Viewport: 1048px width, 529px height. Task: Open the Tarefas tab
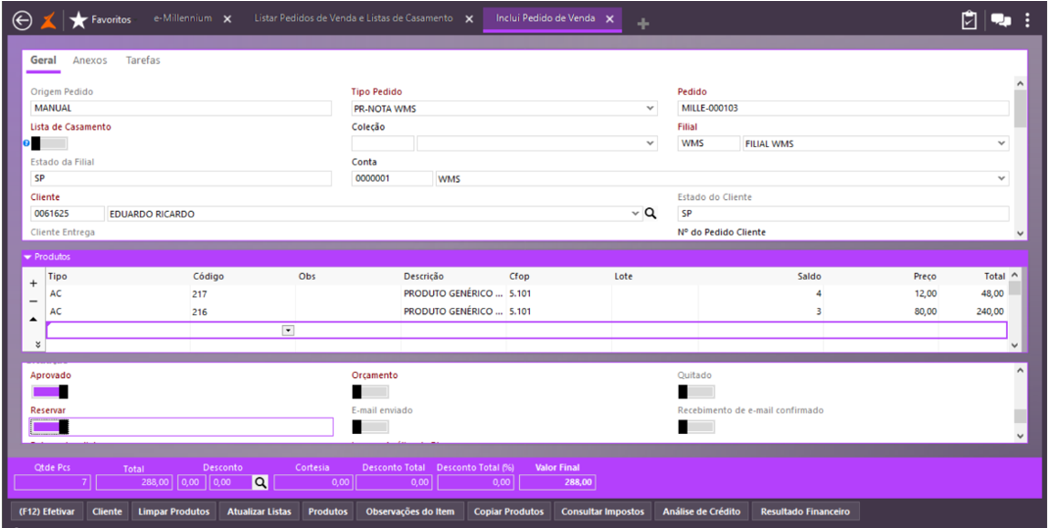point(143,60)
